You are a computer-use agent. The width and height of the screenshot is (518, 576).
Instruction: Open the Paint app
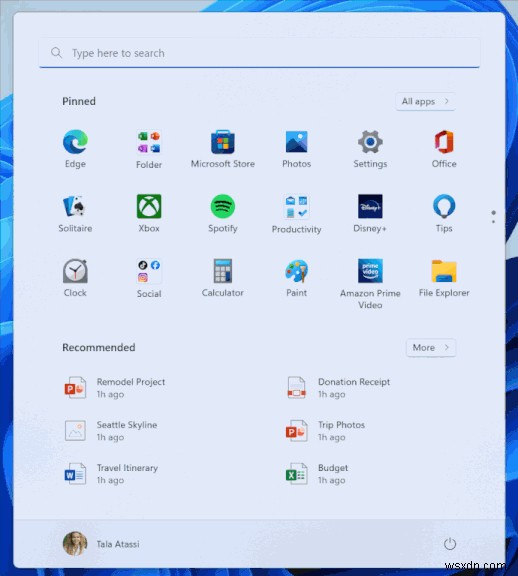point(296,278)
